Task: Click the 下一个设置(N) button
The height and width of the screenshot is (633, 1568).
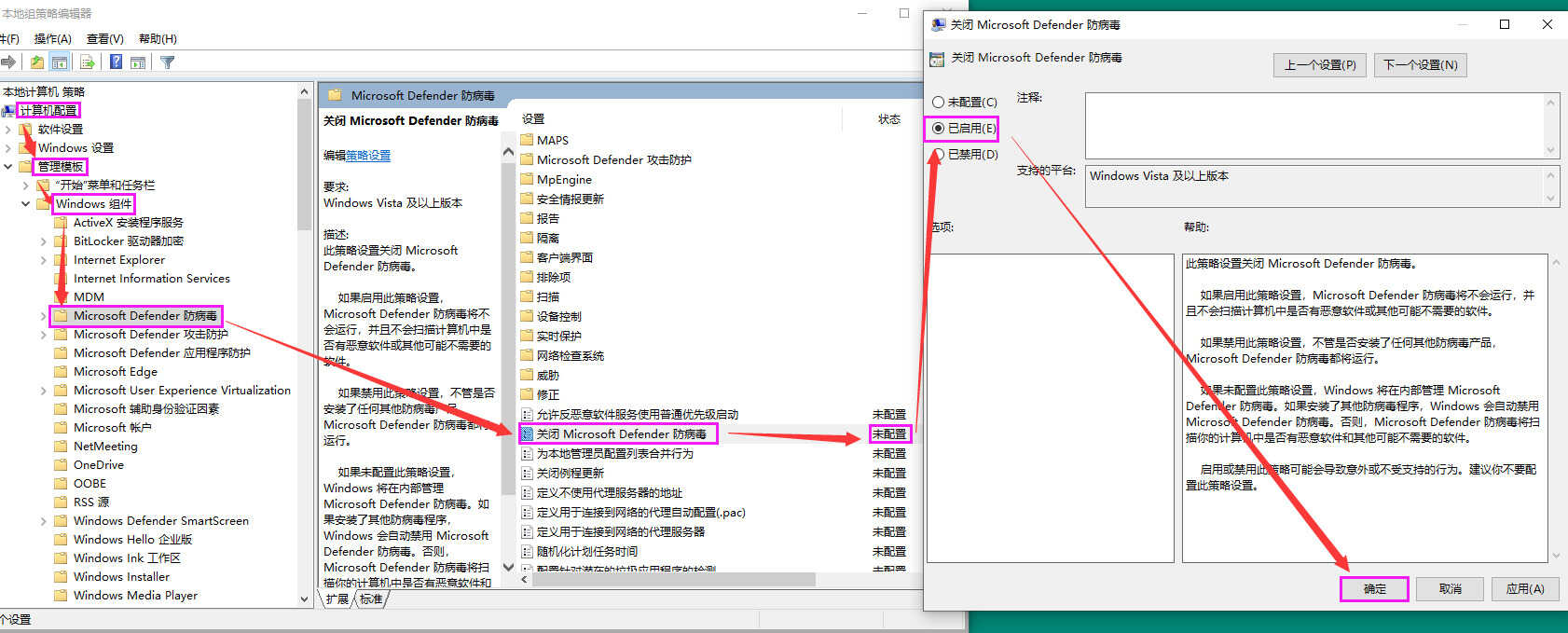Action: click(1420, 64)
